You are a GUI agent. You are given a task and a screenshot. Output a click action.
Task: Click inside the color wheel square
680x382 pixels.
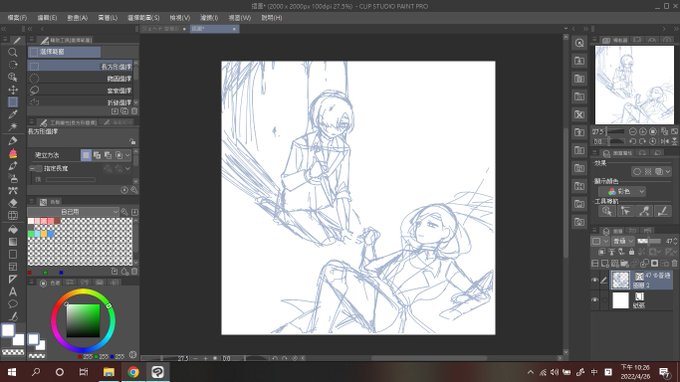click(x=83, y=320)
